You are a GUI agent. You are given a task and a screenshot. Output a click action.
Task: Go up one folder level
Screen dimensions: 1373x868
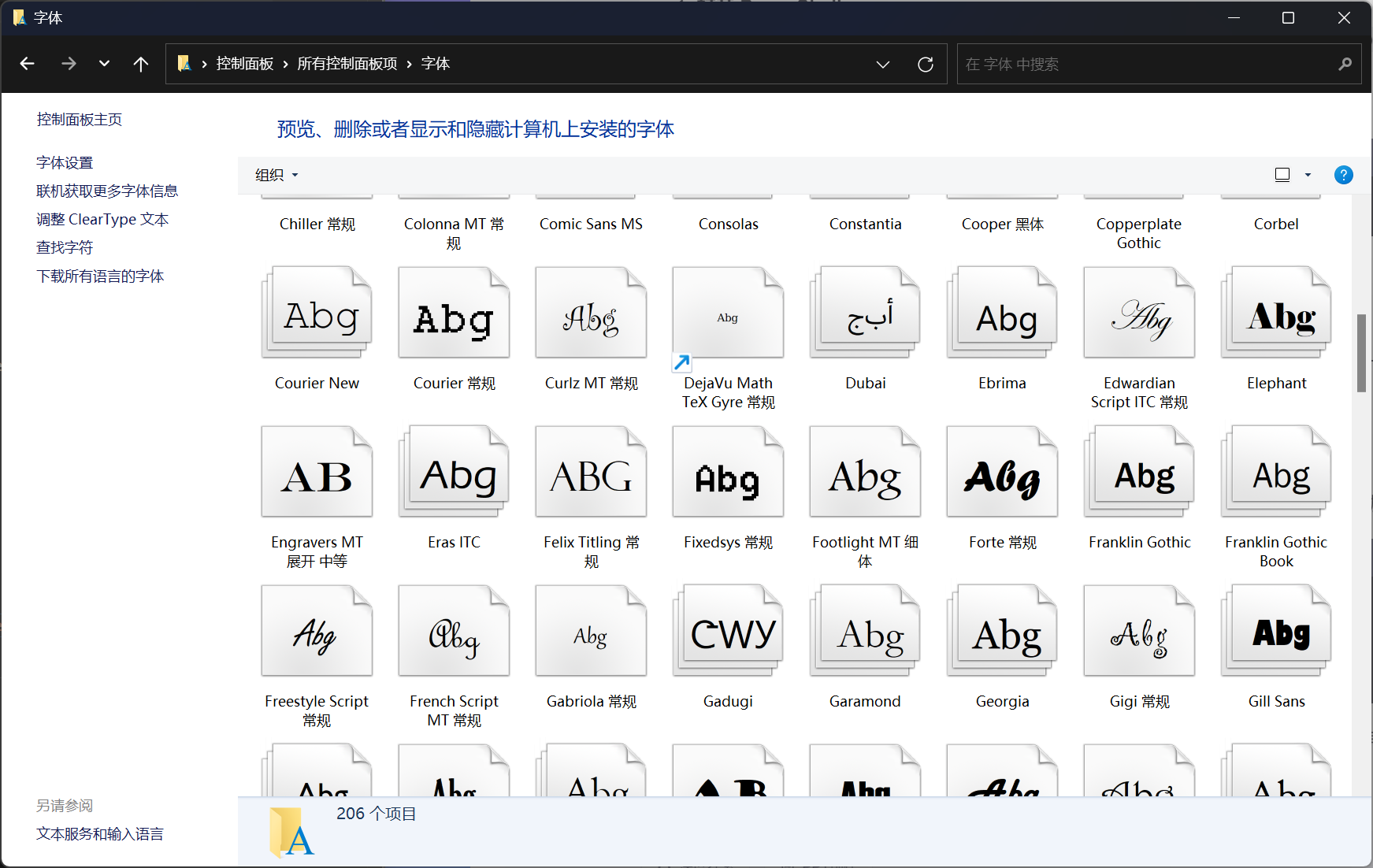[141, 64]
